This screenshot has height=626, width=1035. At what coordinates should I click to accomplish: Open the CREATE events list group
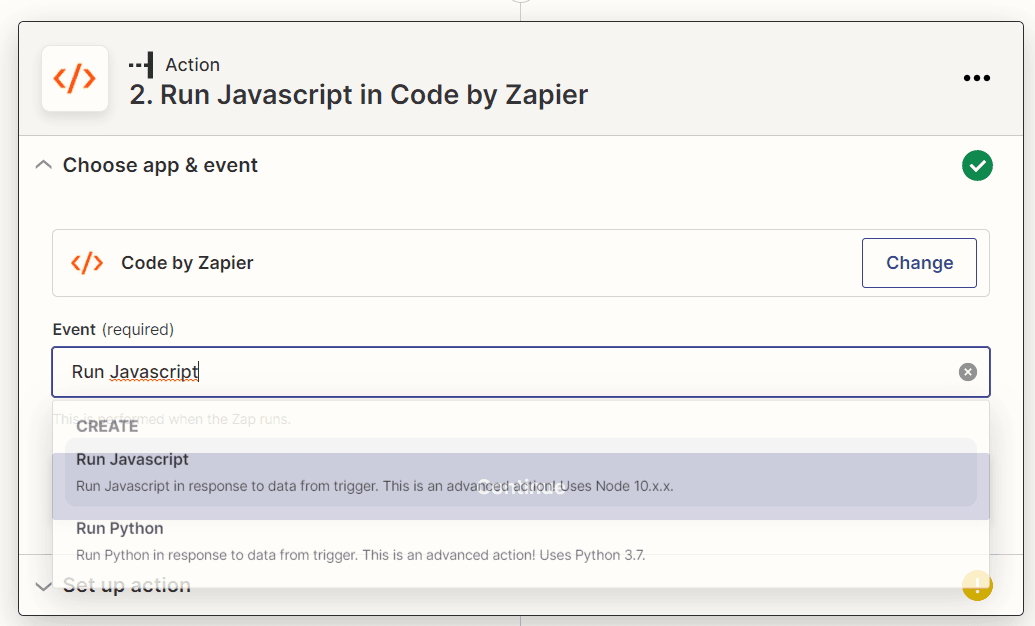(x=107, y=426)
